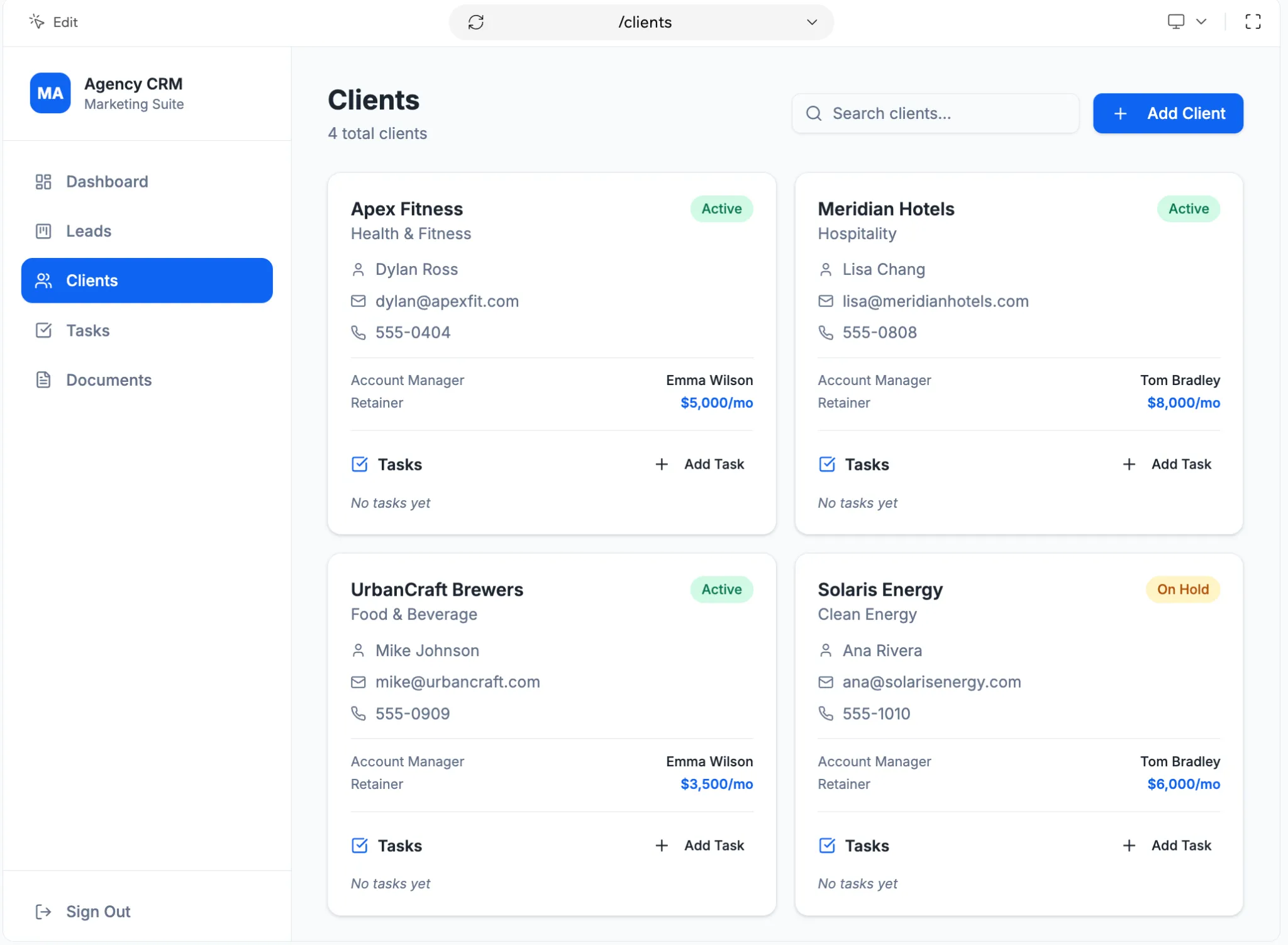This screenshot has height=945, width=1288.
Task: Click Tasks checkbox icon in Solaris Energy card
Action: pos(827,846)
